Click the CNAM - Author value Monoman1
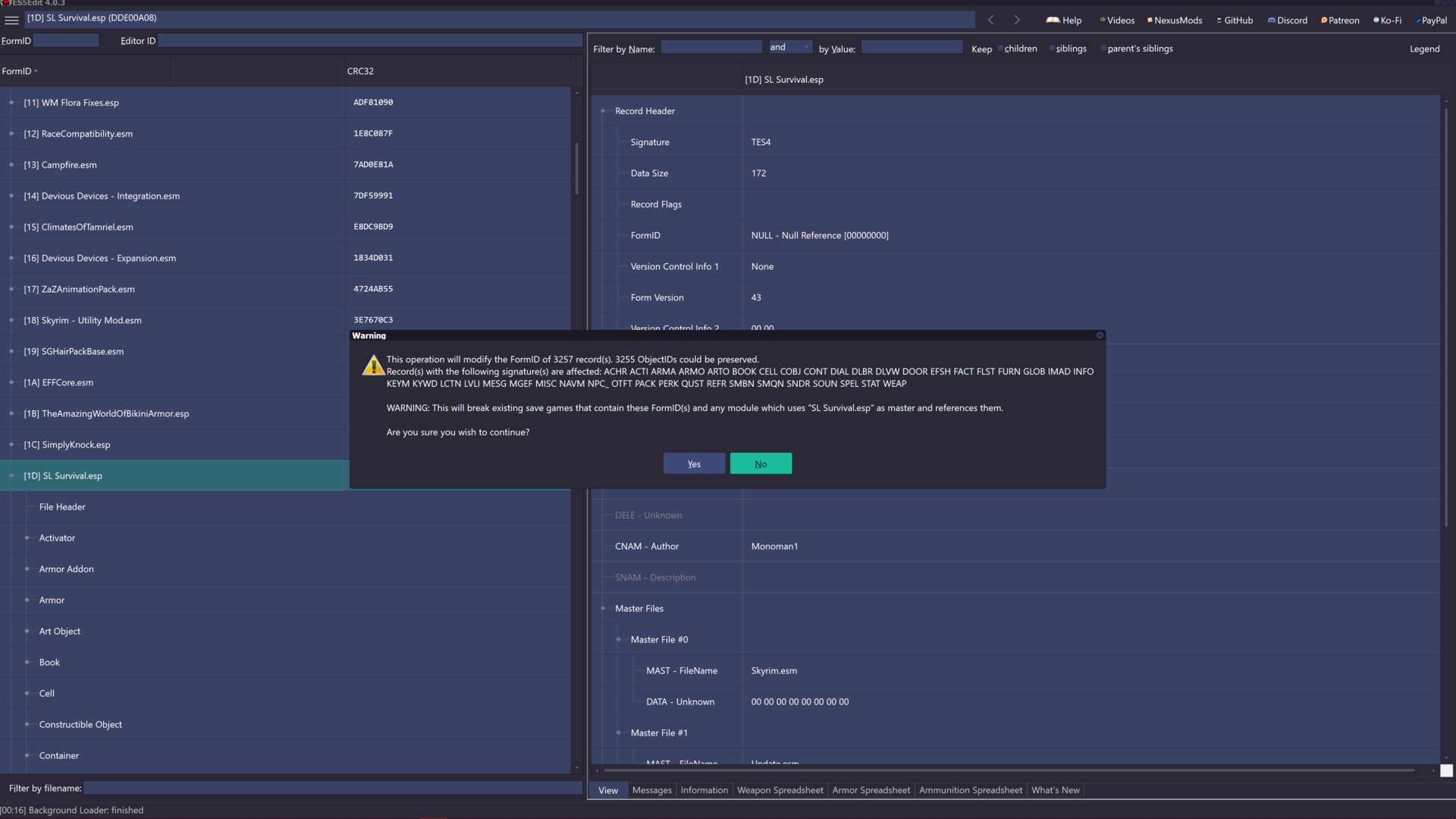The image size is (1456, 819). point(774,546)
